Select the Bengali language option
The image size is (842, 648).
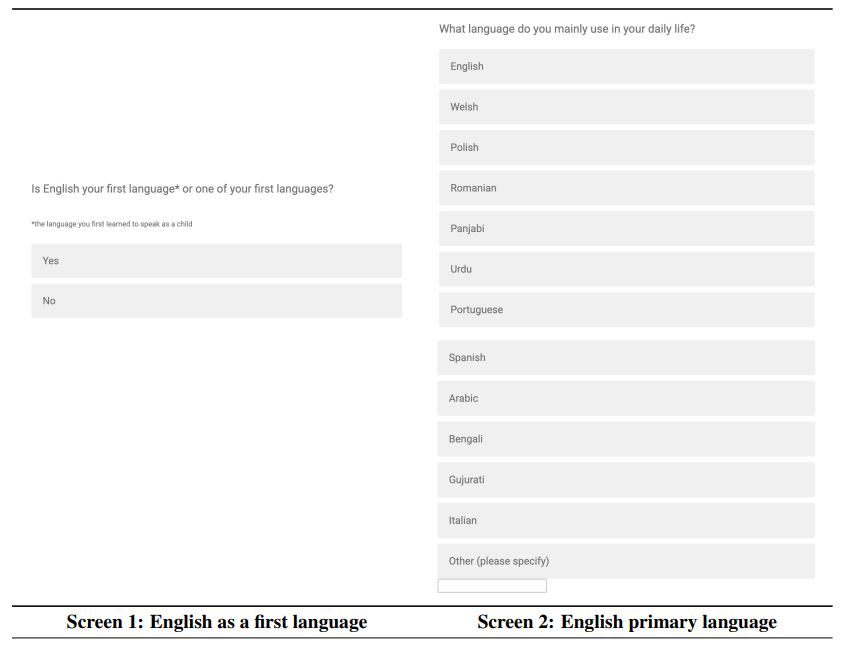pyautogui.click(x=626, y=439)
